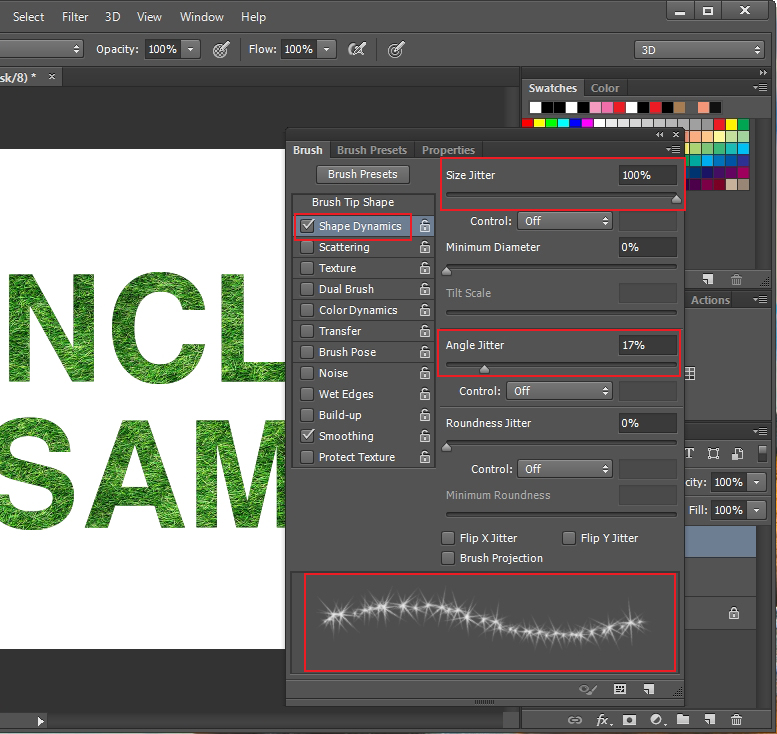Select Brush Tip Shape section
Image resolution: width=777 pixels, height=734 pixels.
(x=353, y=202)
